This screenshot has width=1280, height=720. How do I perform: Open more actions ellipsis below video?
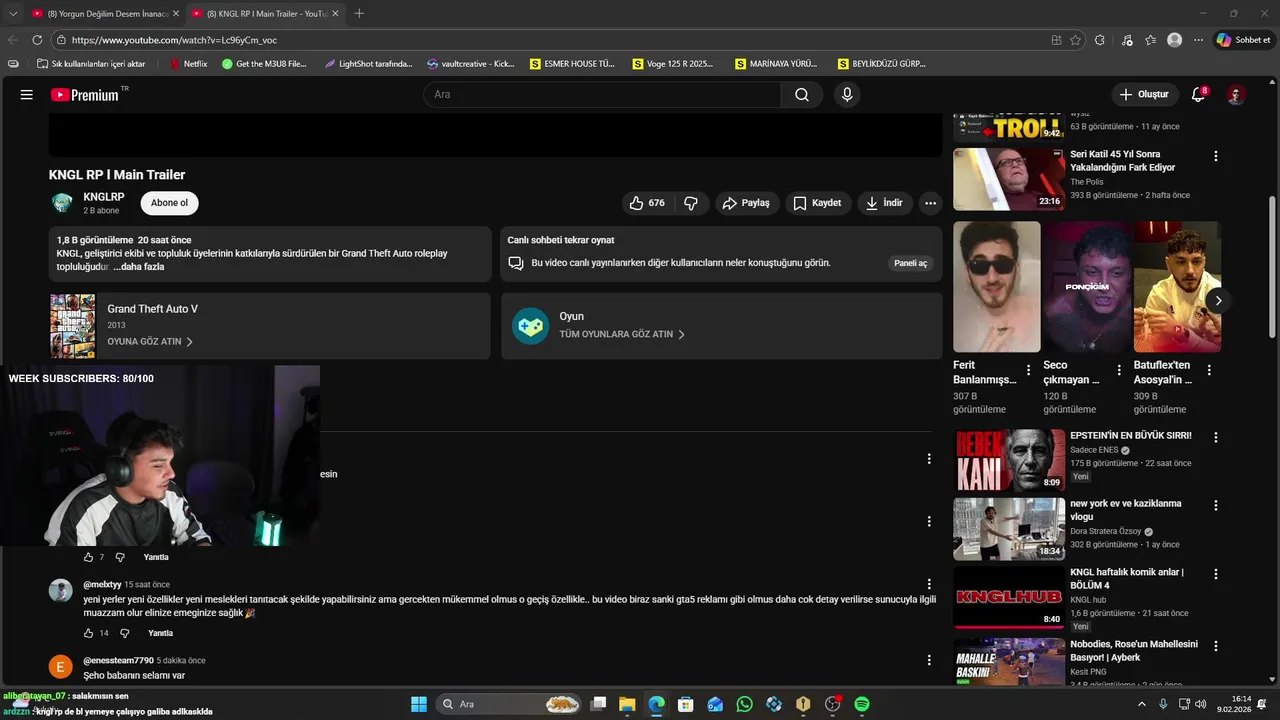click(930, 203)
